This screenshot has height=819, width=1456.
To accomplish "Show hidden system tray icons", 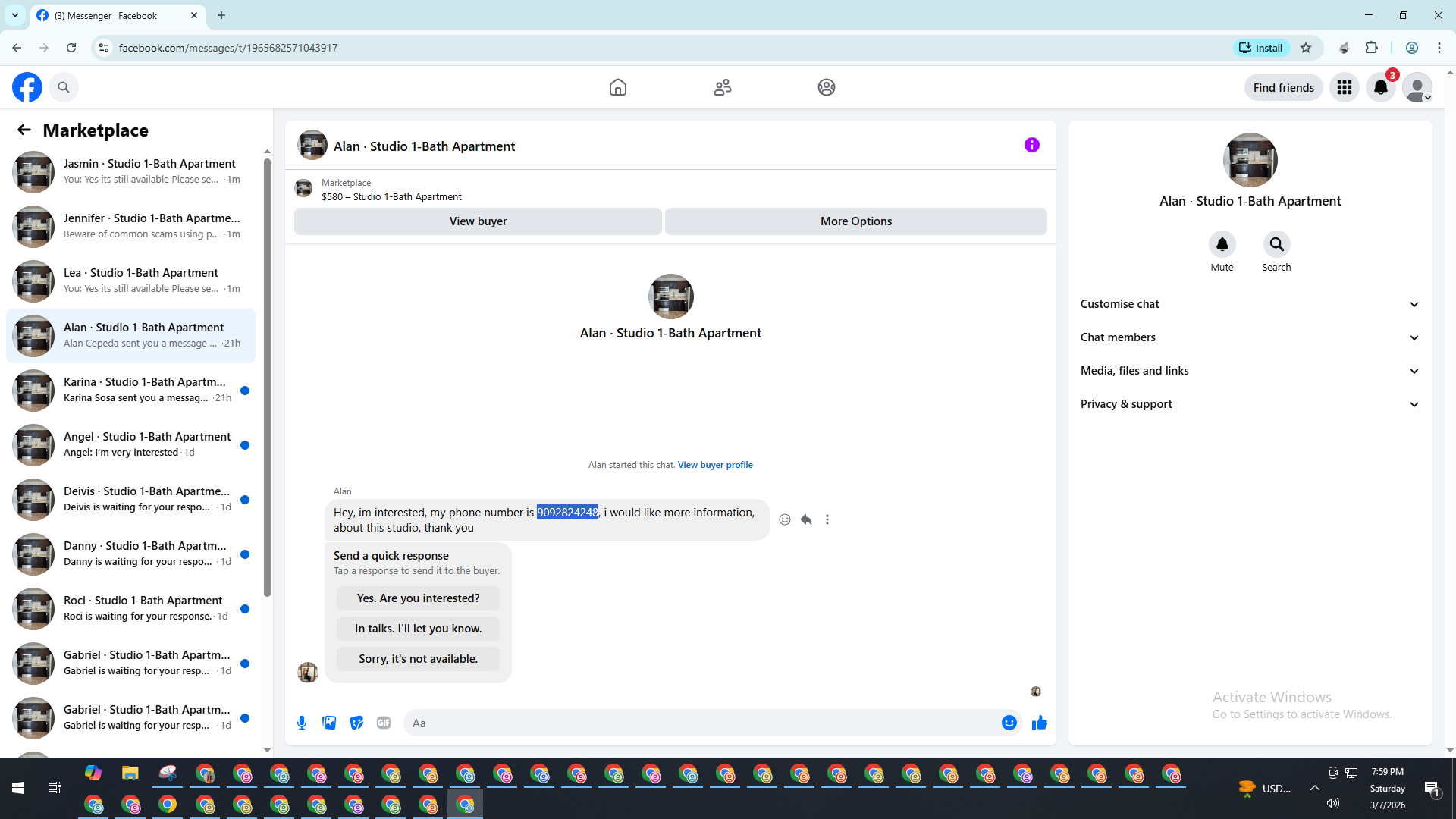I will click(1314, 788).
